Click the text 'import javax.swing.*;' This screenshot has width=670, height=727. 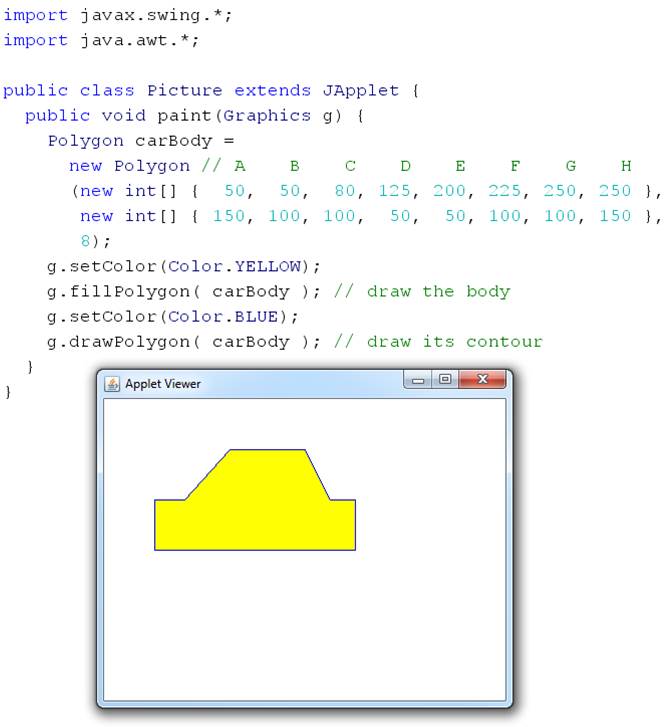click(x=117, y=15)
